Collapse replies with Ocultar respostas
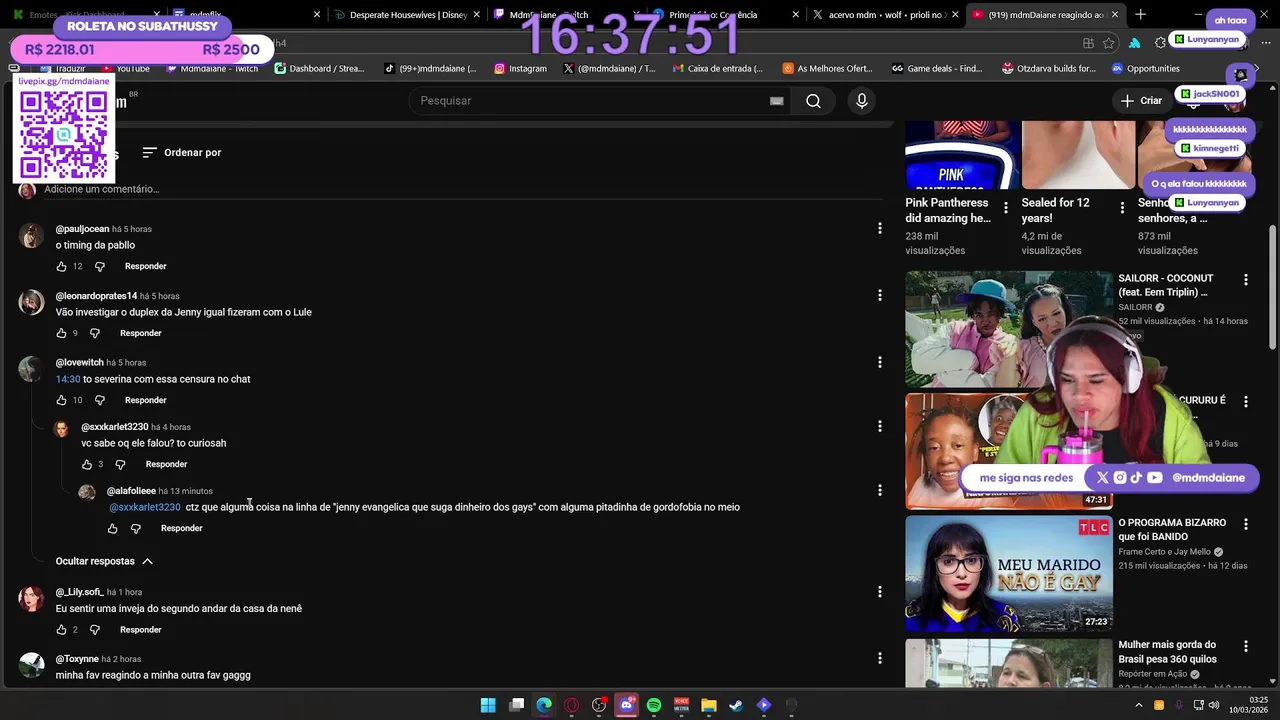The image size is (1280, 720). [x=104, y=561]
